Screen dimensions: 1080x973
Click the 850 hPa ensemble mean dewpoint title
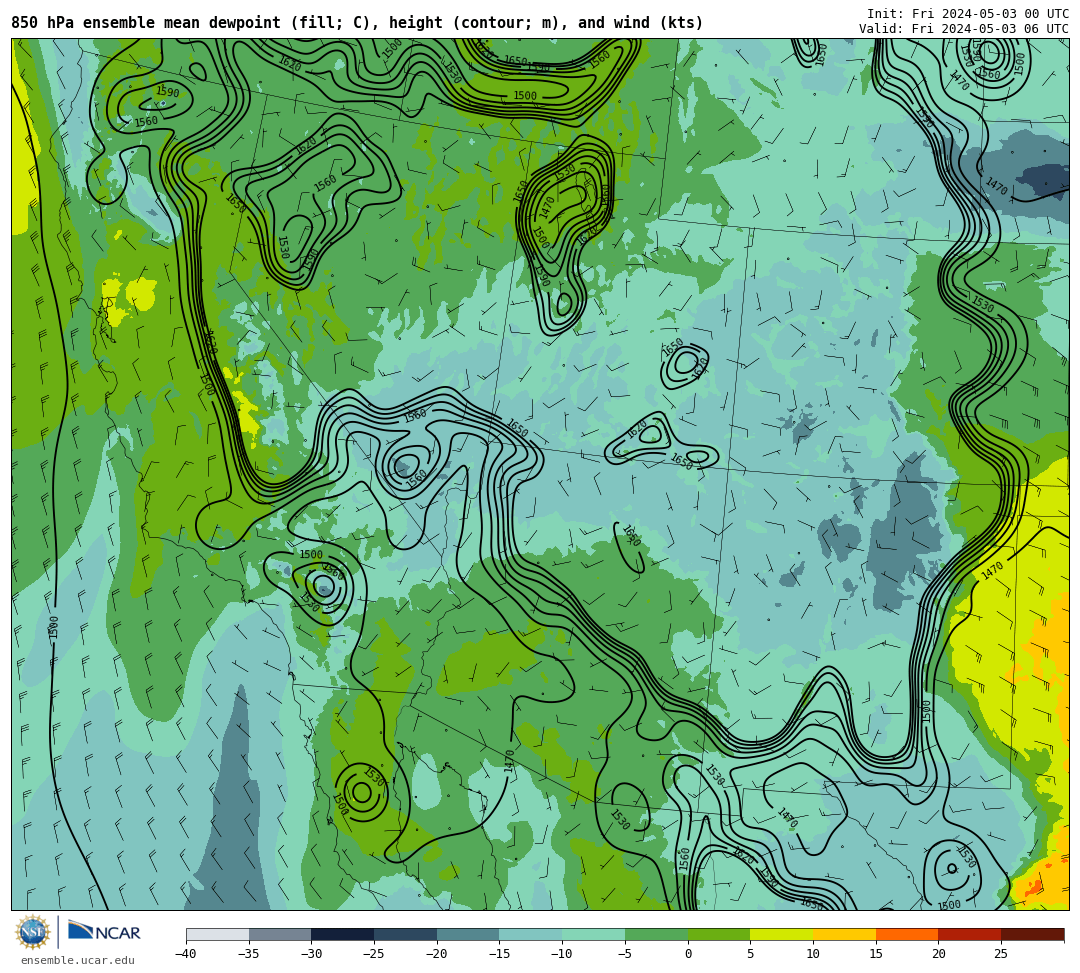[x=357, y=23]
